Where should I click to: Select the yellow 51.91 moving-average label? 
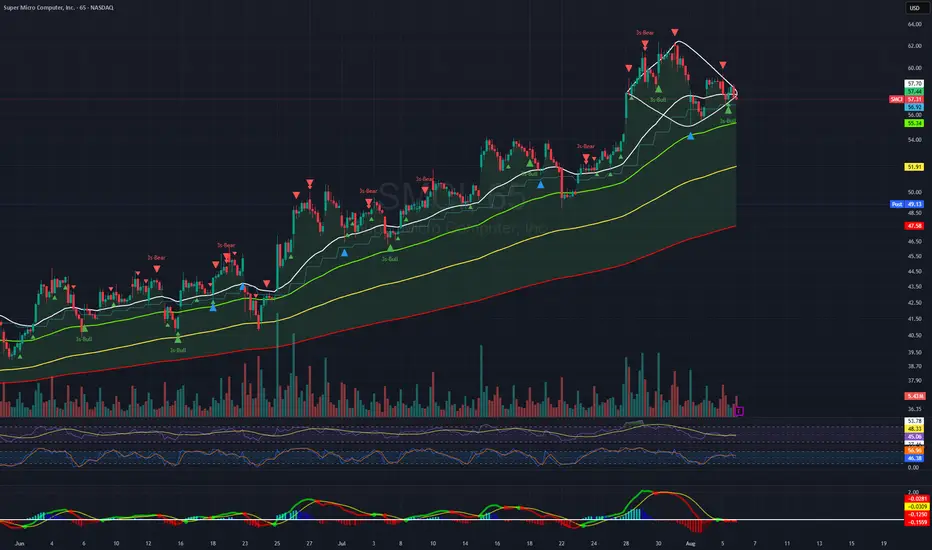pyautogui.click(x=914, y=167)
